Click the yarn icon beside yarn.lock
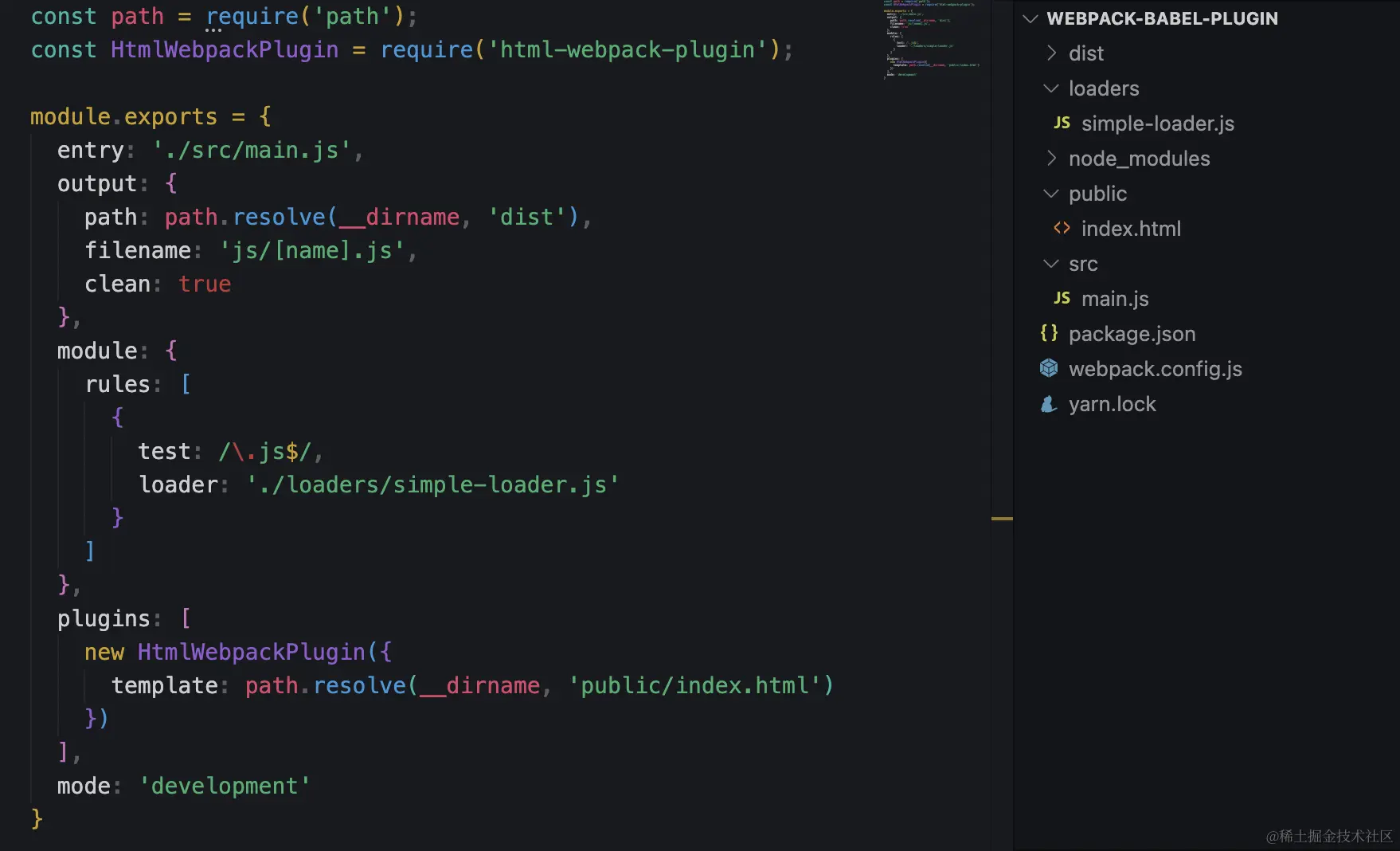 [x=1049, y=404]
